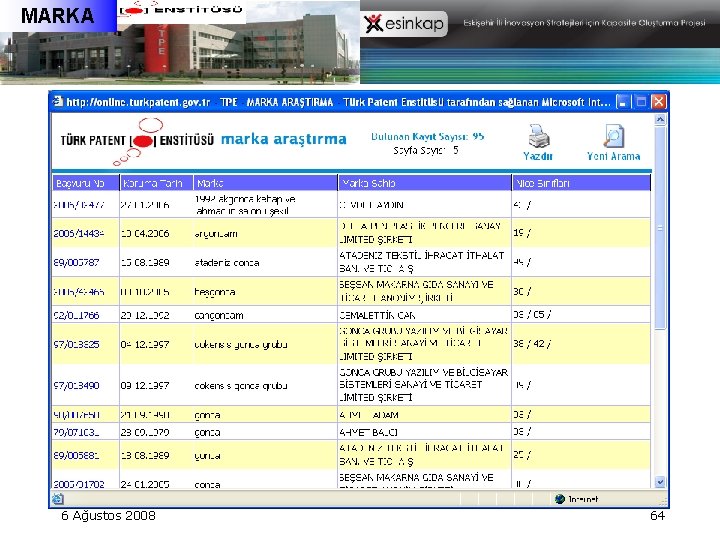
Task: Click the status bar page icon
Action: pos(58,499)
